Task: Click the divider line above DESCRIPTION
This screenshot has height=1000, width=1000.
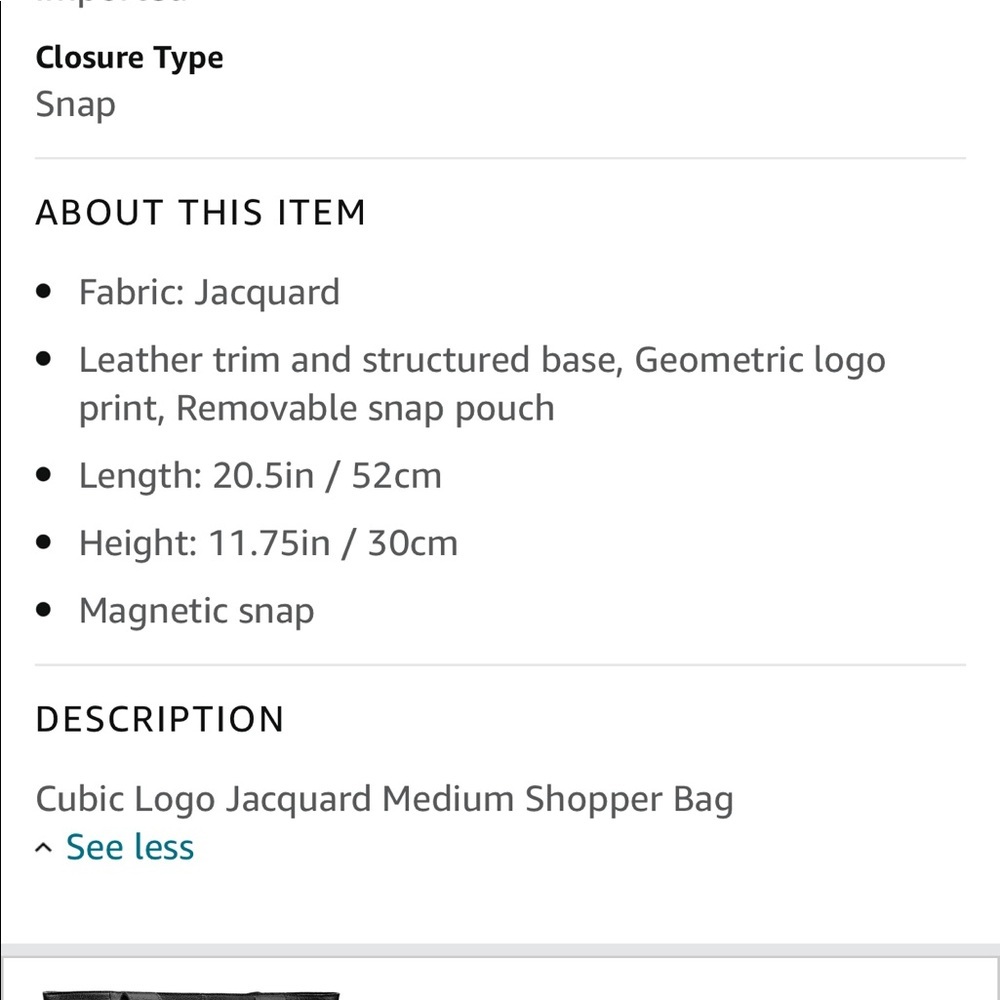Action: pyautogui.click(x=500, y=660)
